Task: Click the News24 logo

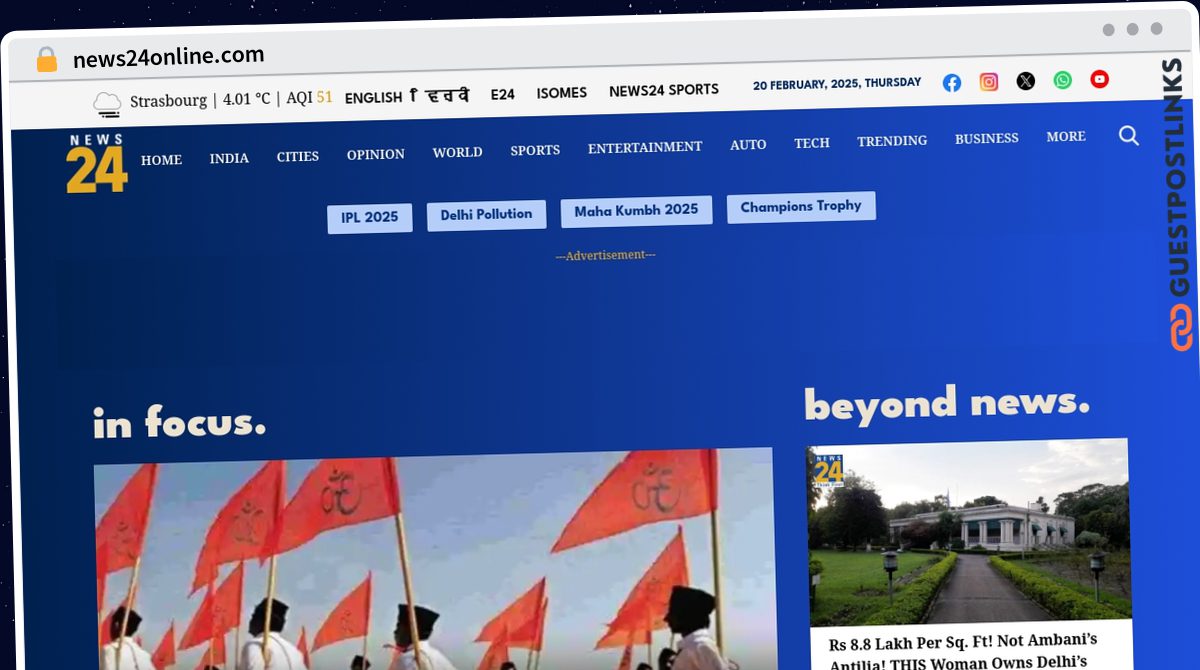Action: (x=97, y=163)
